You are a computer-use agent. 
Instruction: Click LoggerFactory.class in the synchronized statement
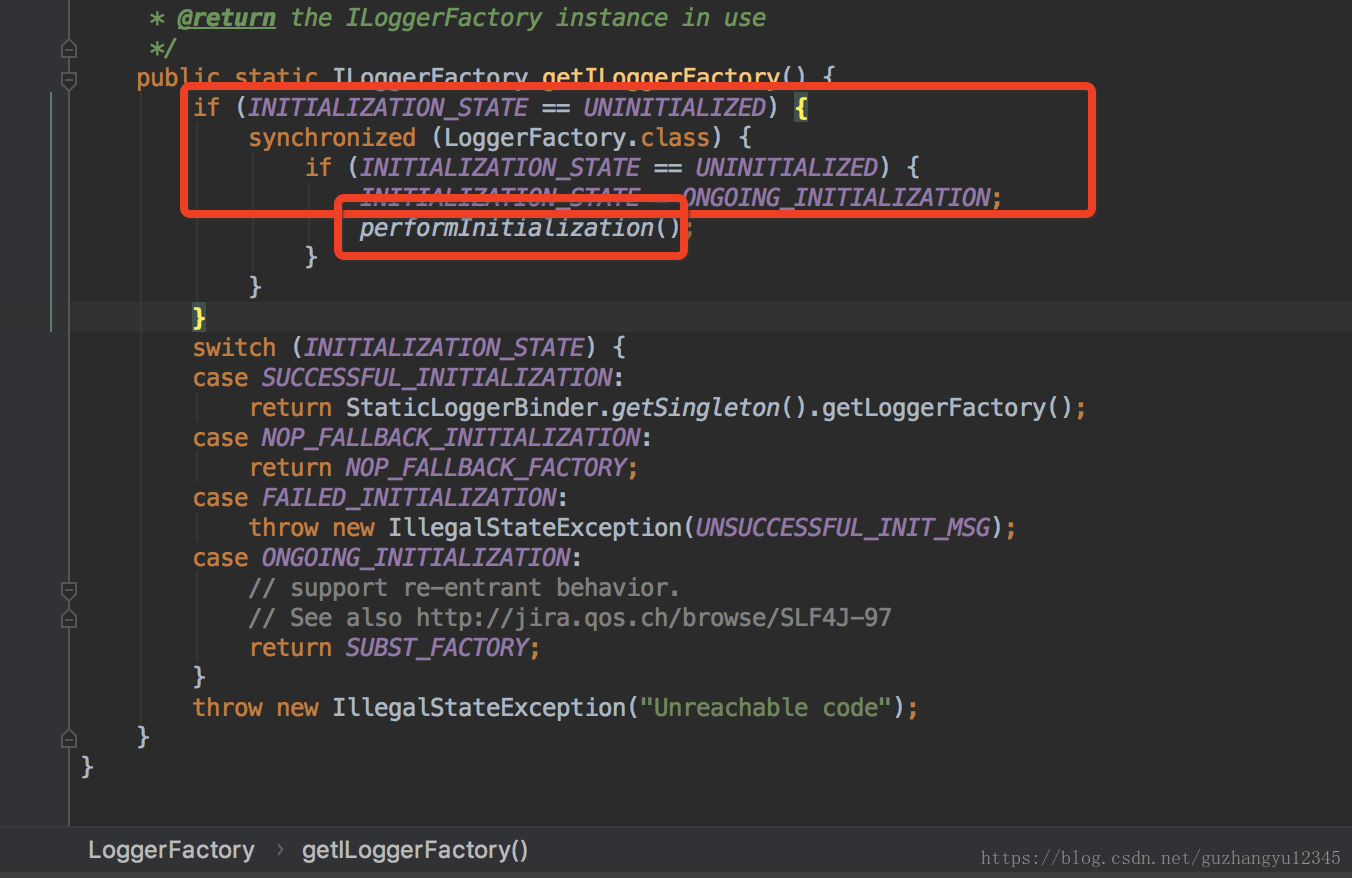[x=577, y=138]
